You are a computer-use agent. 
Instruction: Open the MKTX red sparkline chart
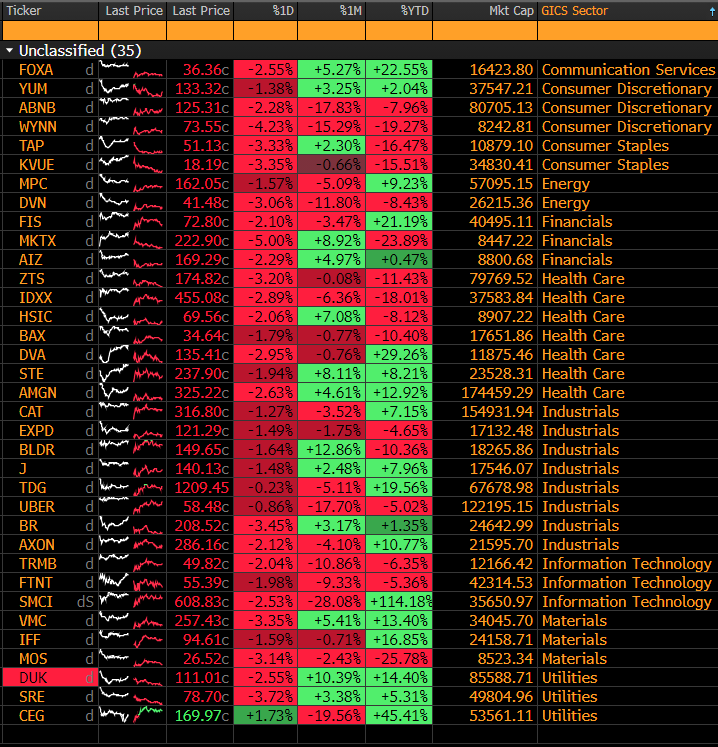click(x=148, y=241)
